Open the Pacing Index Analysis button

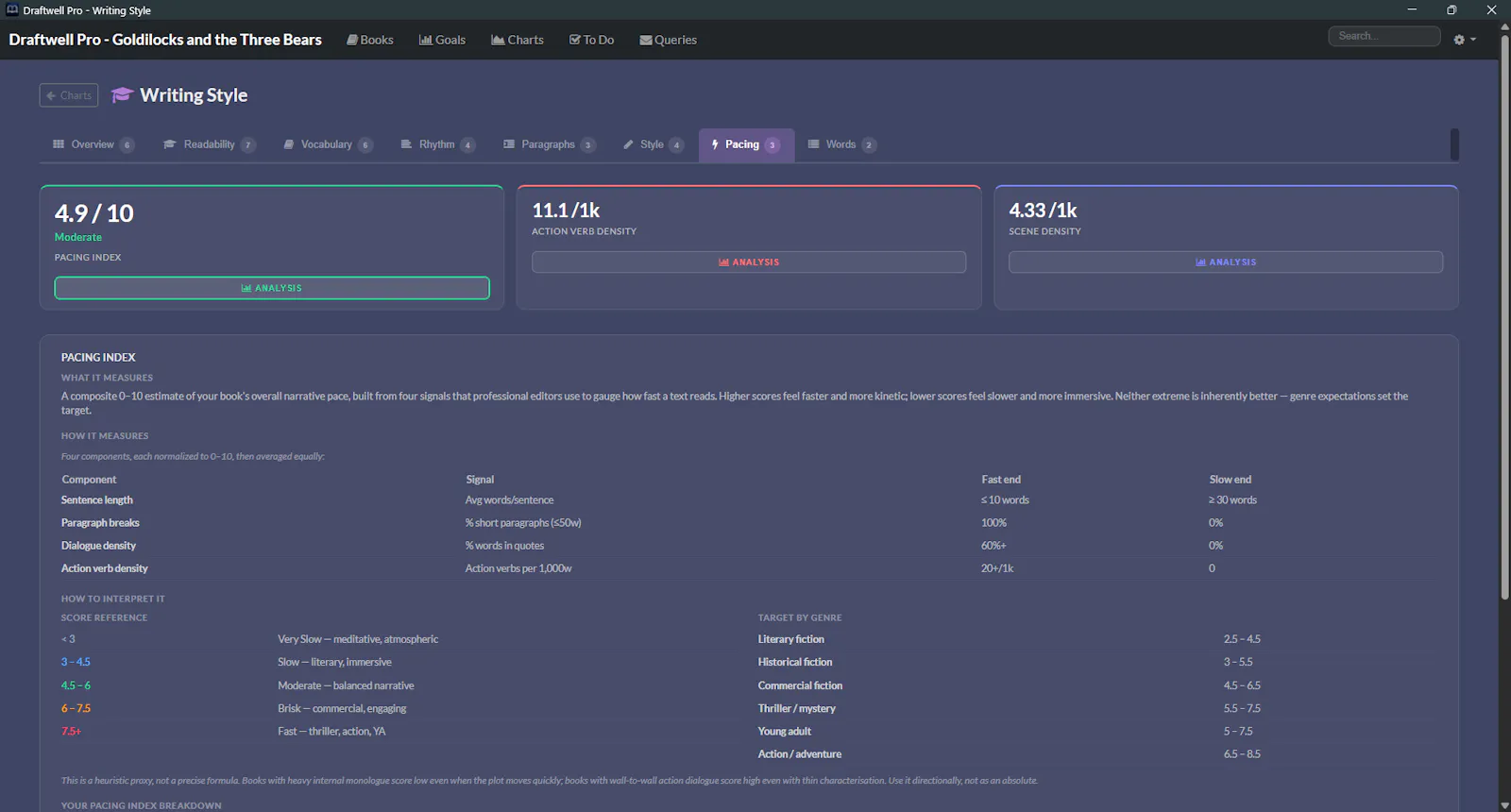point(272,288)
